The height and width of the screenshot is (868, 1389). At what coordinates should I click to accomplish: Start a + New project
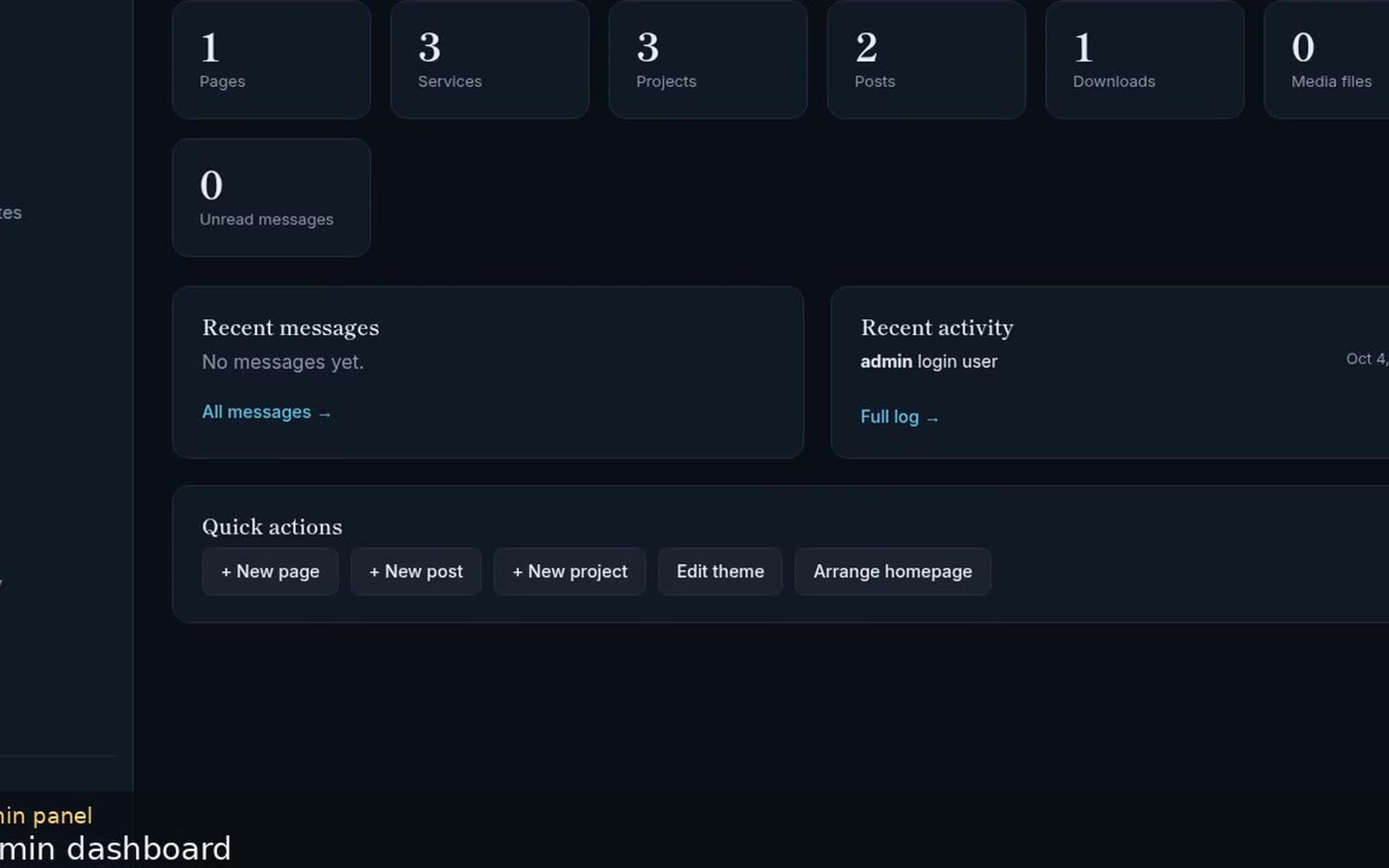click(x=569, y=571)
